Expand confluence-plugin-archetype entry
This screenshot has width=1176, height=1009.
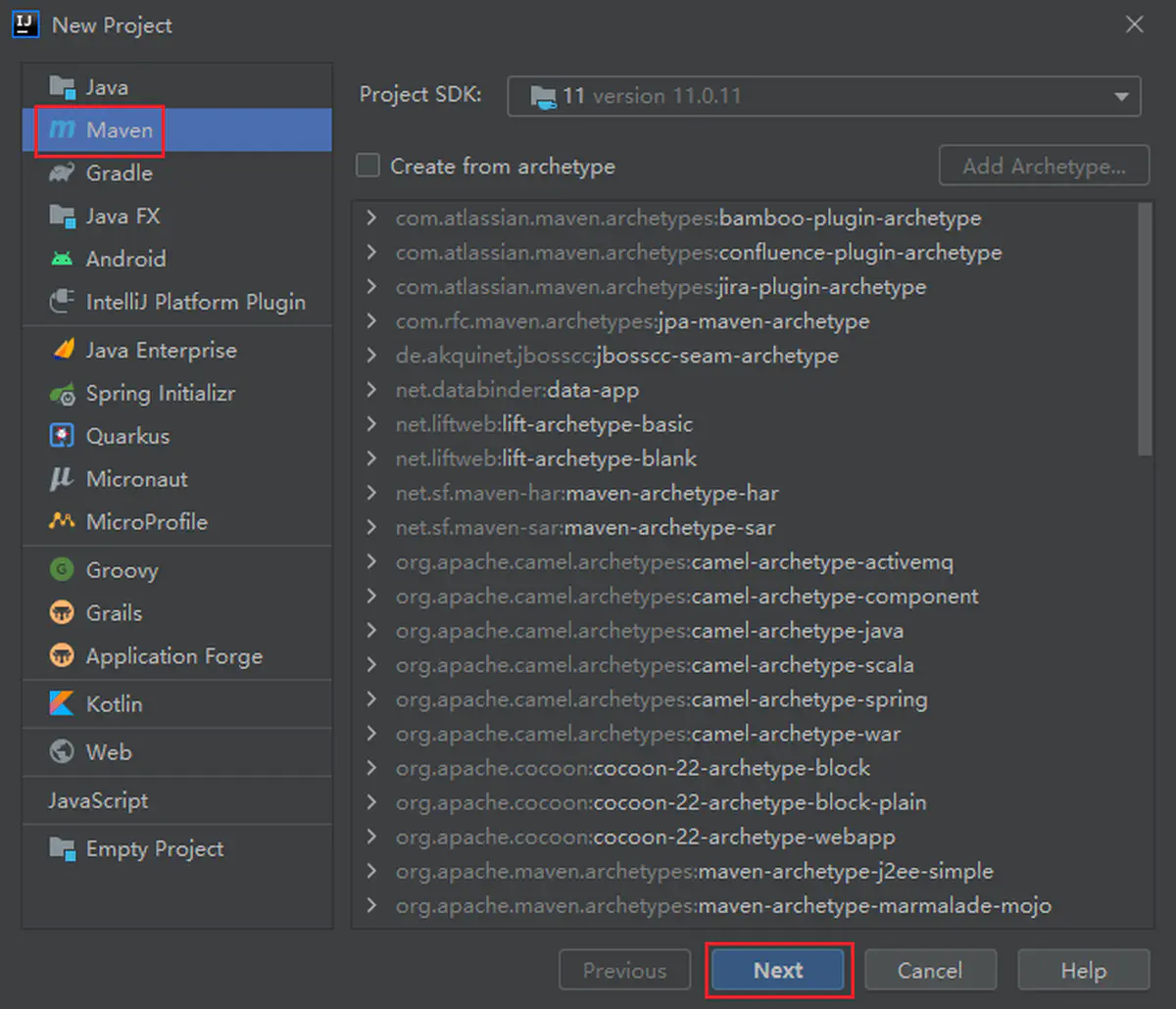371,252
